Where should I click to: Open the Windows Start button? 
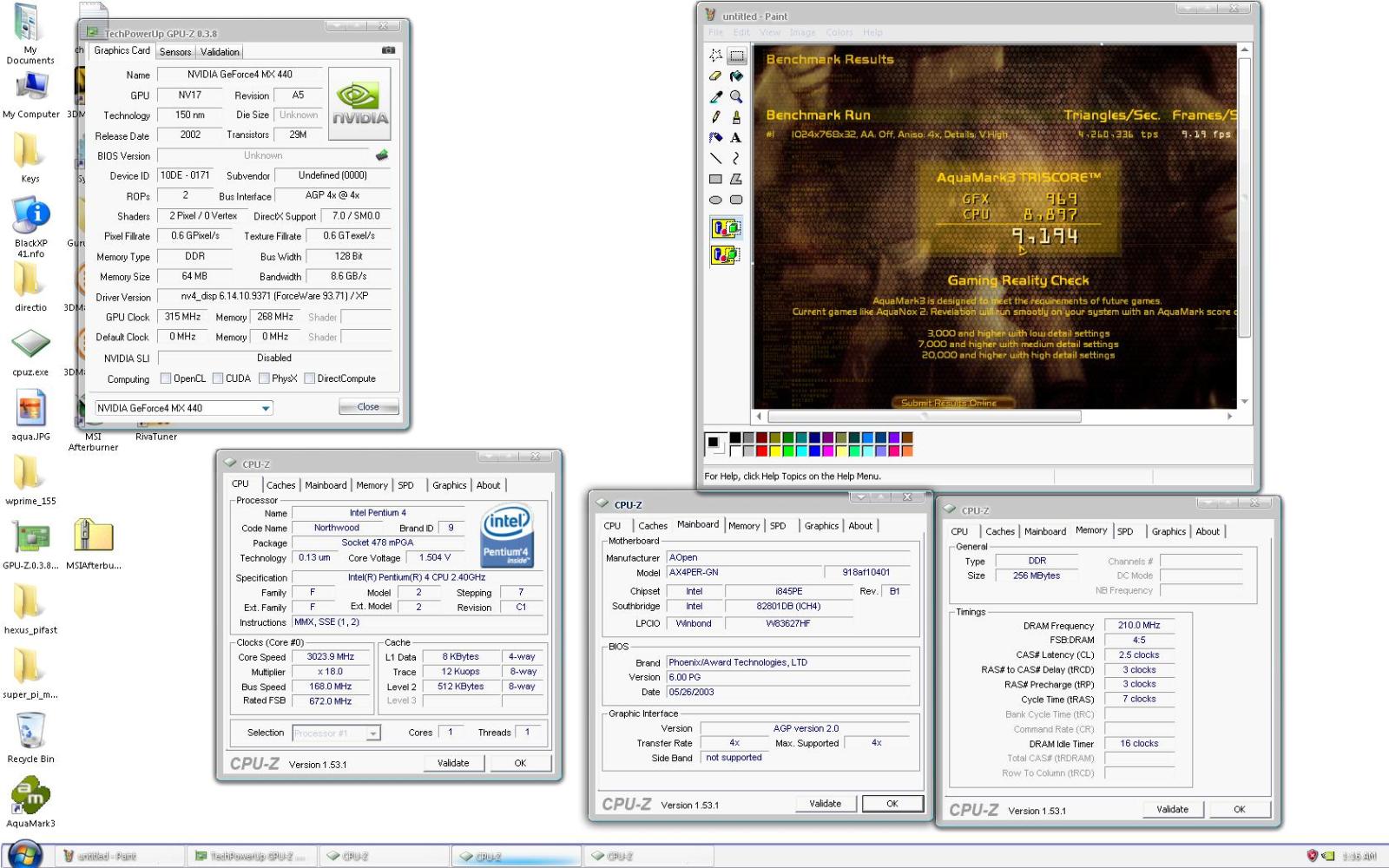click(25, 854)
